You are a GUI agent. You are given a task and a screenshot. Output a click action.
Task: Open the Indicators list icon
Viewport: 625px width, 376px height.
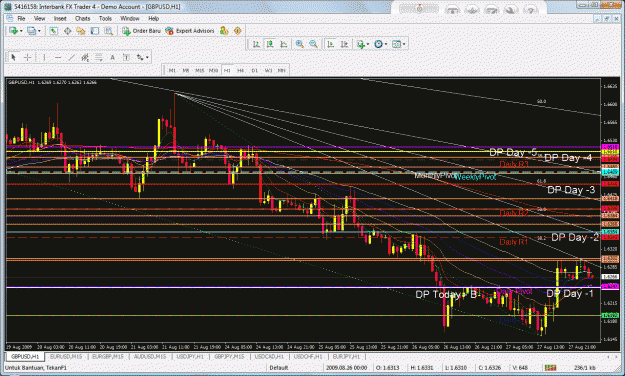click(x=361, y=44)
